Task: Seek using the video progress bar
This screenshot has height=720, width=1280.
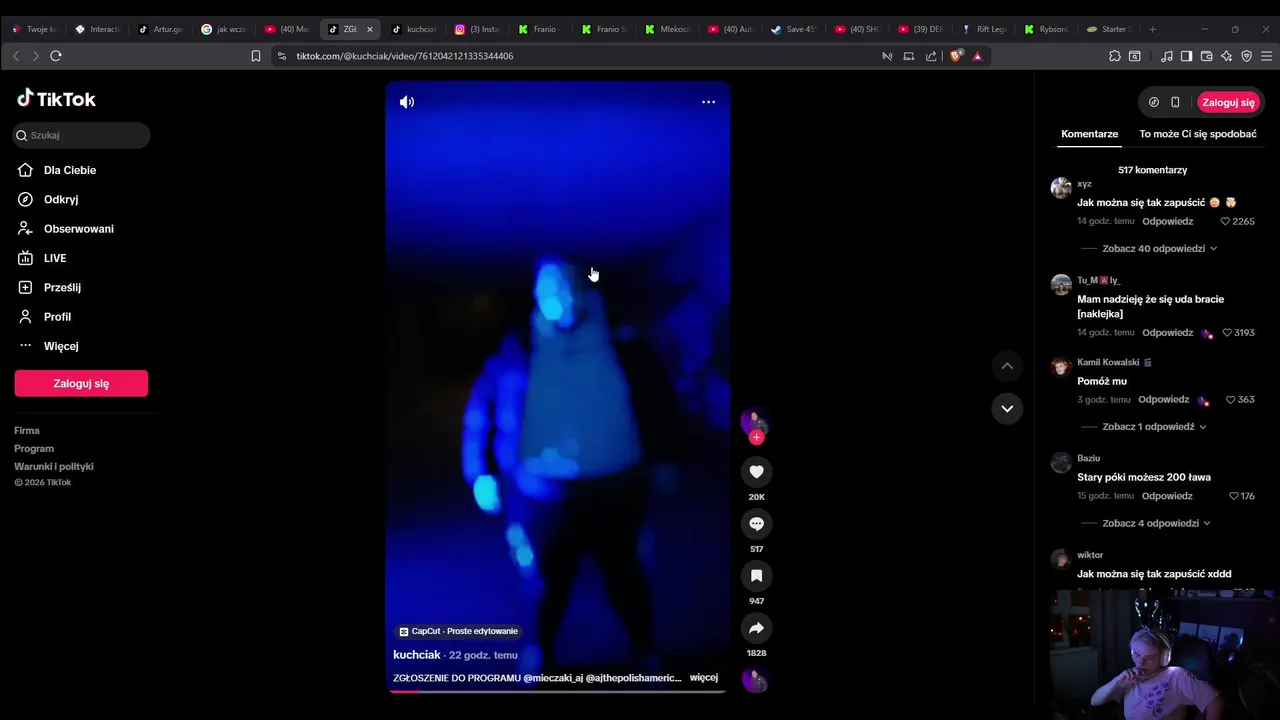Action: coord(557,691)
